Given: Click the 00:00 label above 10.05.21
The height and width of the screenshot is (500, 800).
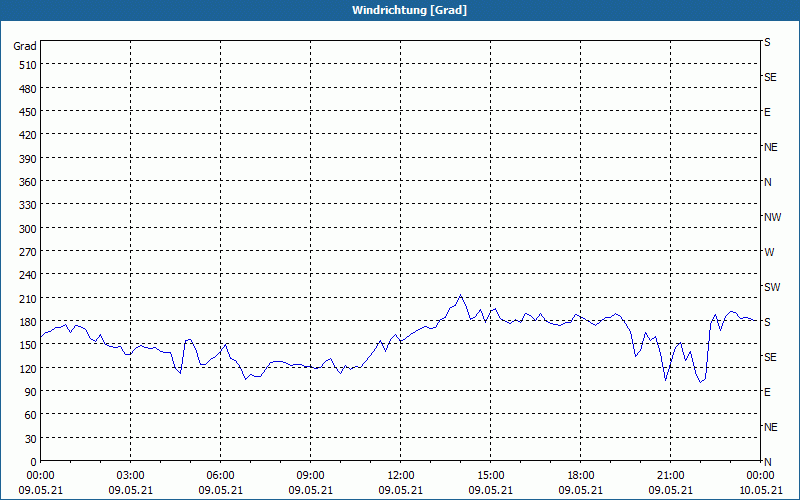Looking at the screenshot, I should [x=760, y=476].
